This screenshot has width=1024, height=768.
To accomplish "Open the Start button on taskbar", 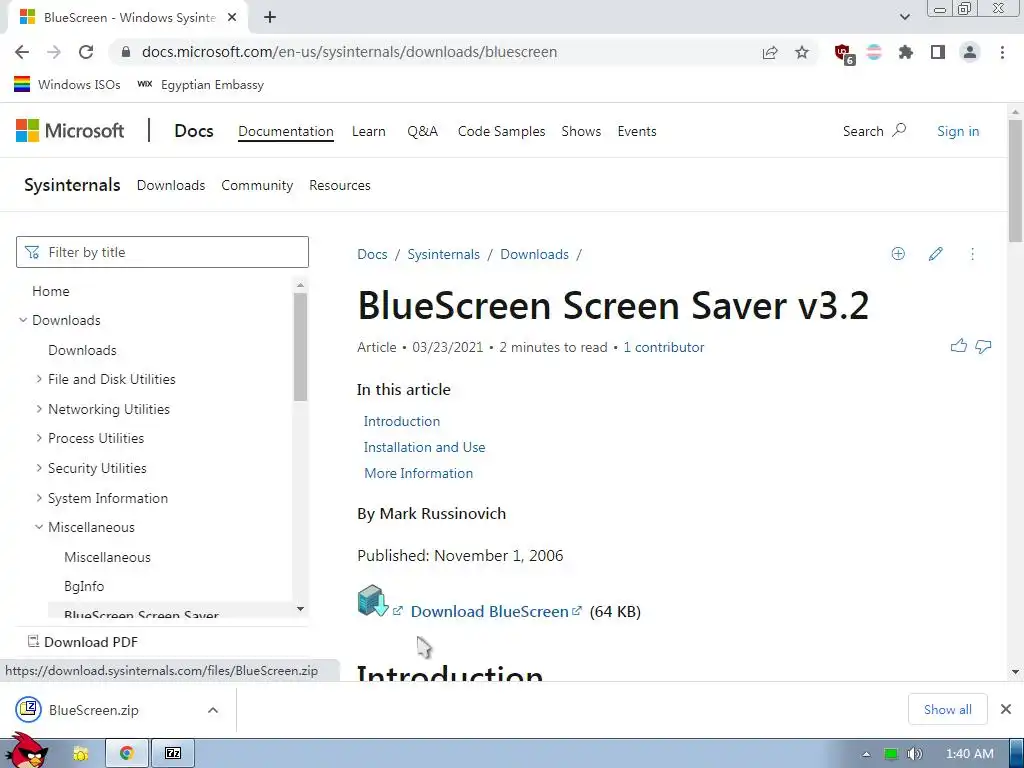I will click(27, 751).
